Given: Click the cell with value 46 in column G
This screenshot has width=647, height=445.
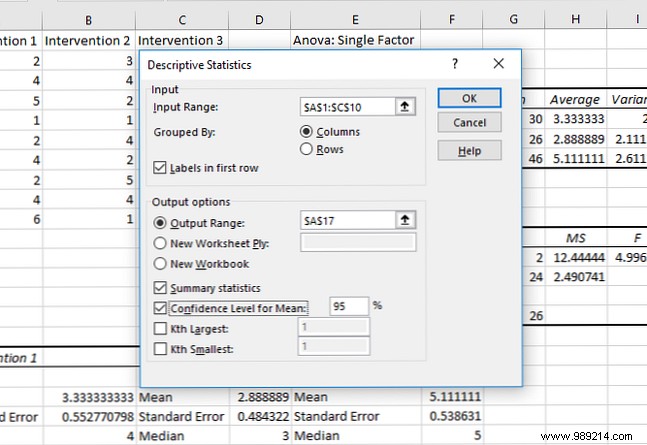Looking at the screenshot, I should (x=534, y=159).
